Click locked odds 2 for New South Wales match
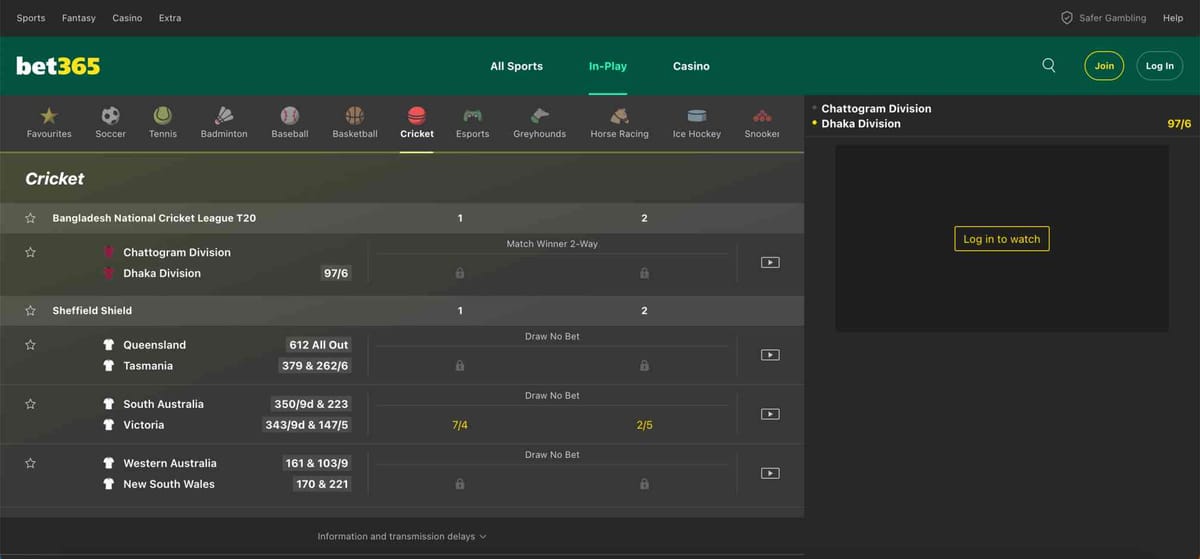1200x559 pixels. [644, 484]
